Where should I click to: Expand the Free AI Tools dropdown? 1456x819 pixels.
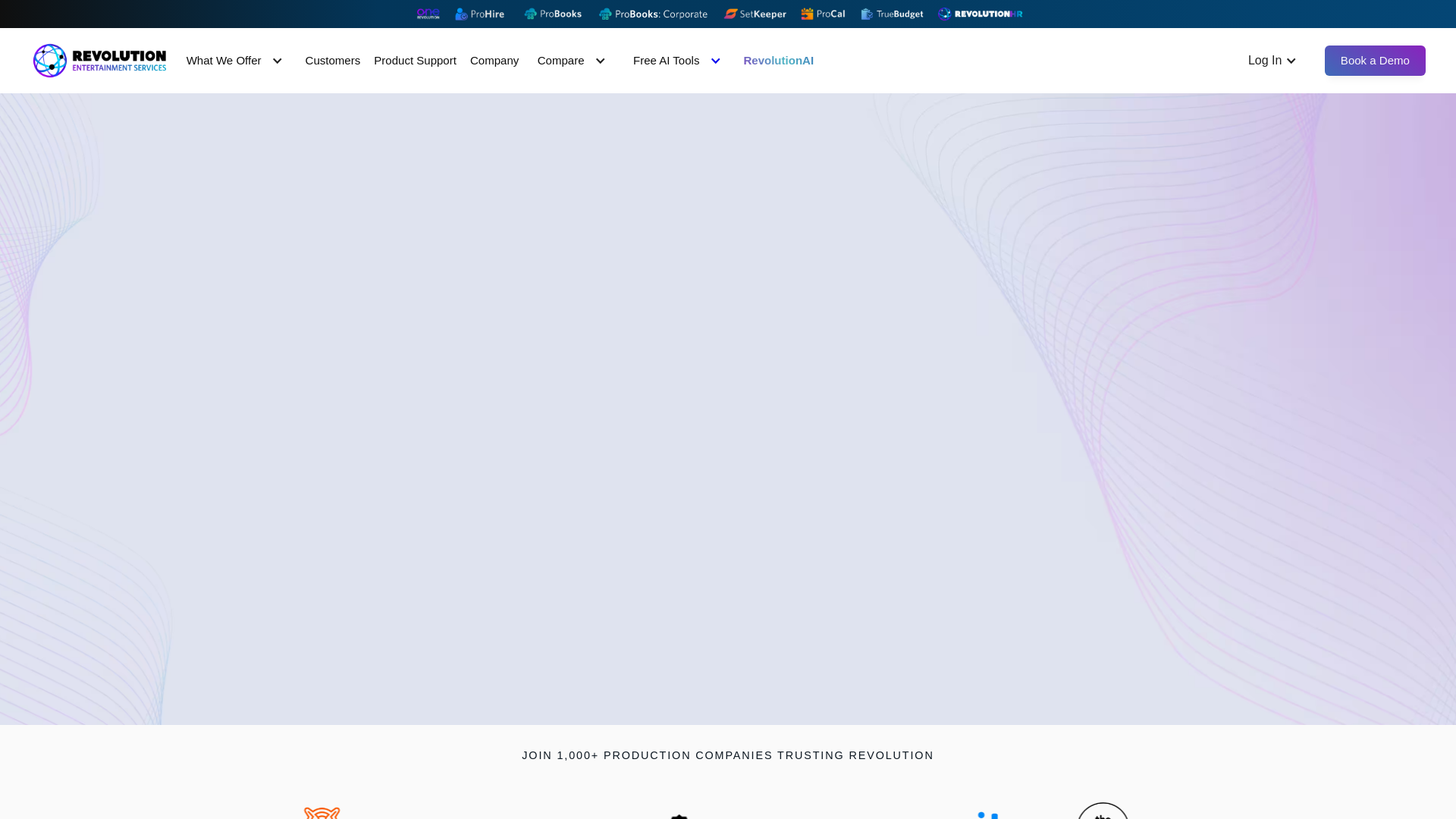point(676,61)
